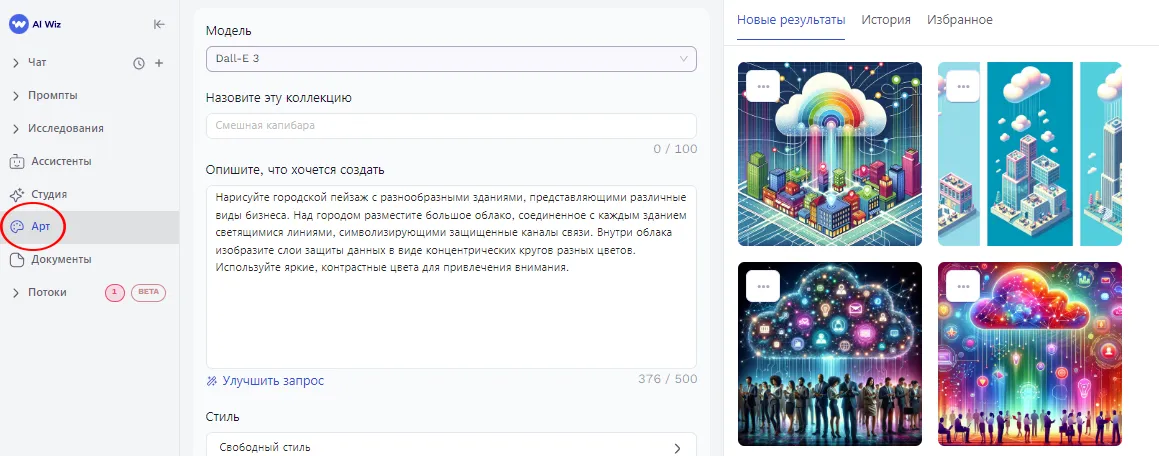Click the Стиль heading
The height and width of the screenshot is (456, 1159).
coord(222,417)
